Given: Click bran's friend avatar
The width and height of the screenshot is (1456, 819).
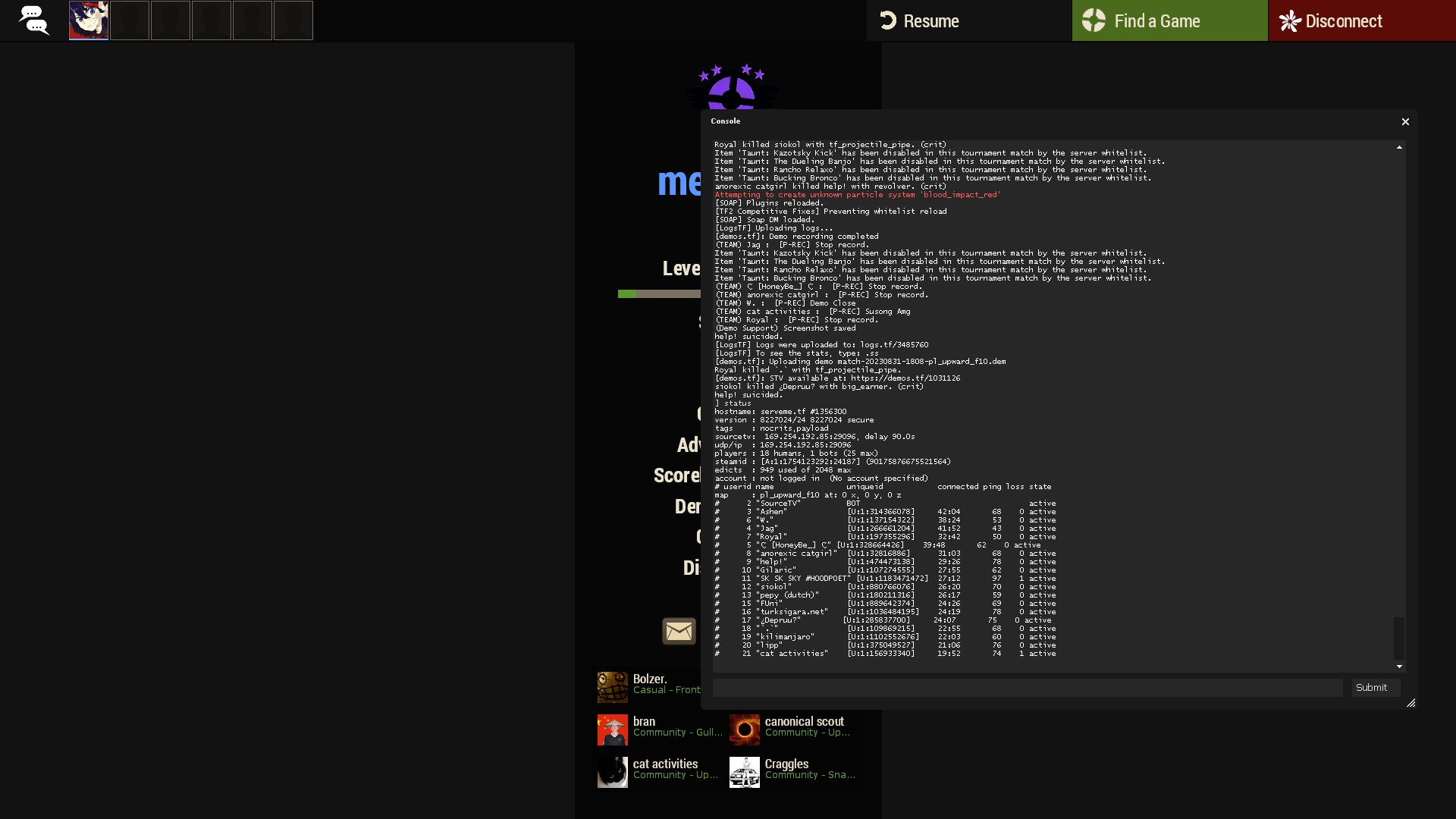Looking at the screenshot, I should click(x=612, y=730).
